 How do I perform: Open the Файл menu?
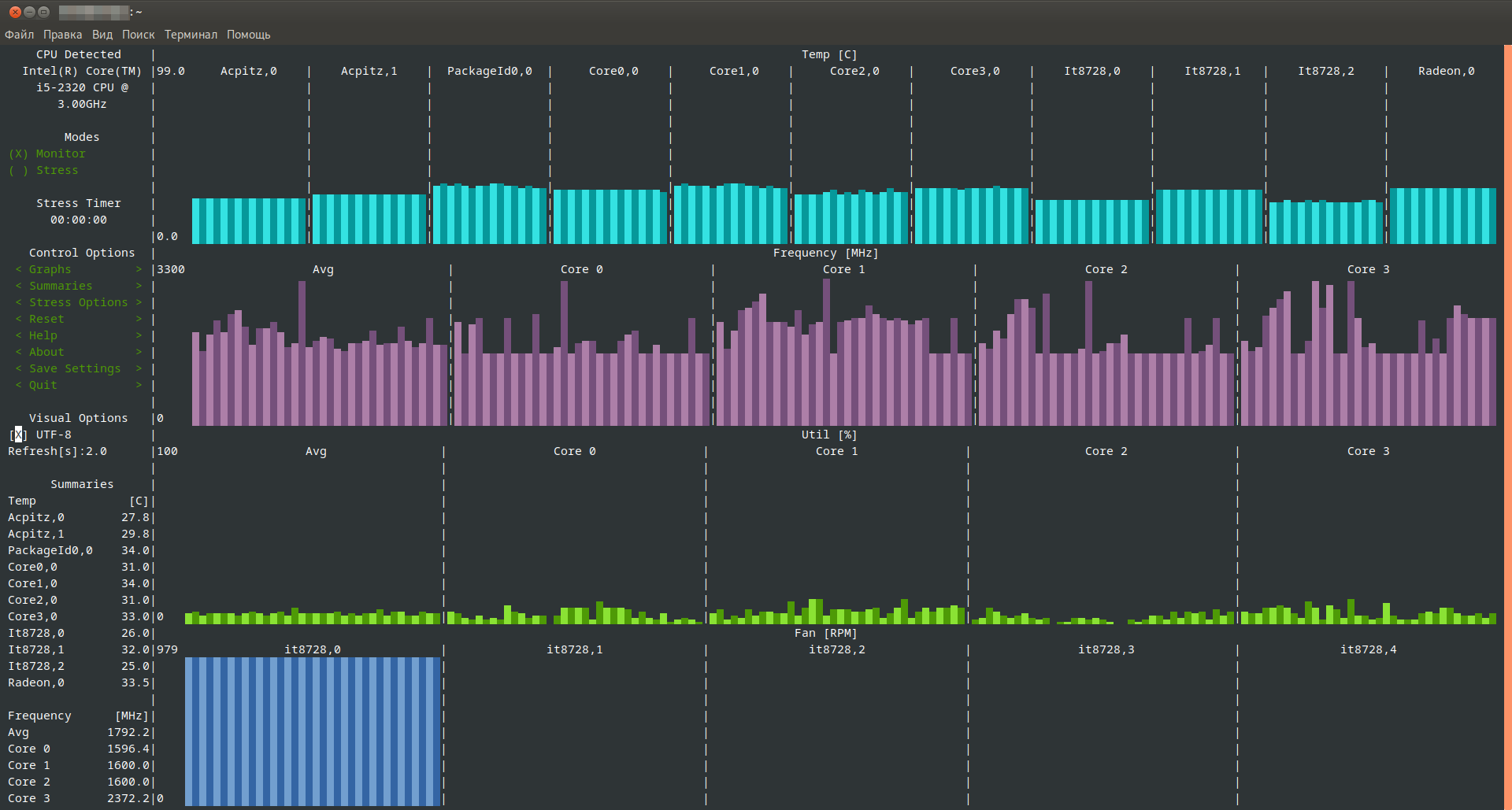coord(19,35)
